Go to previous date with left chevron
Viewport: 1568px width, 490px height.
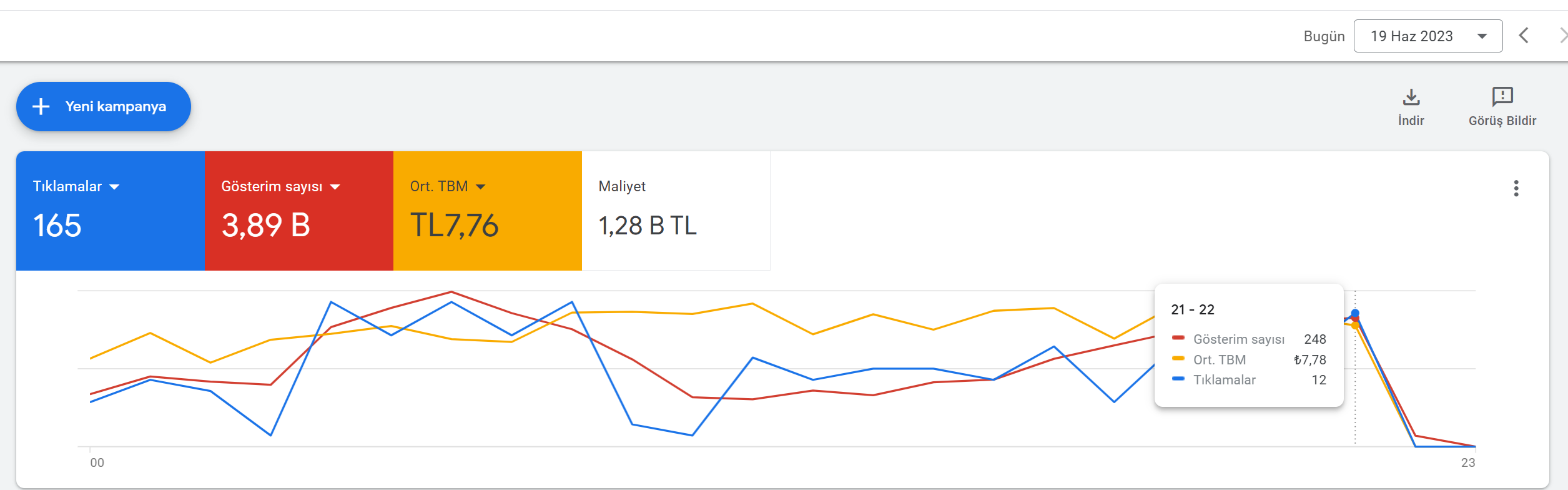pyautogui.click(x=1524, y=36)
